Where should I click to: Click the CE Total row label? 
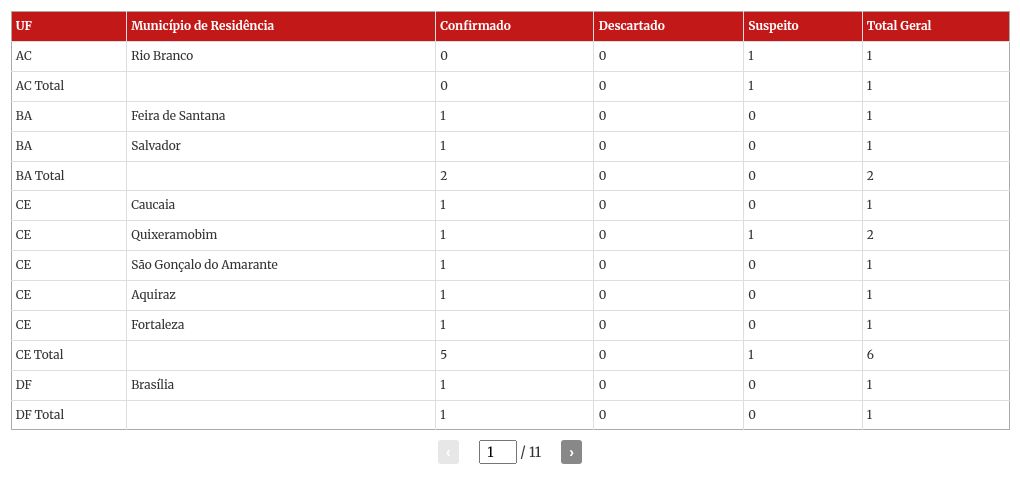[40, 355]
